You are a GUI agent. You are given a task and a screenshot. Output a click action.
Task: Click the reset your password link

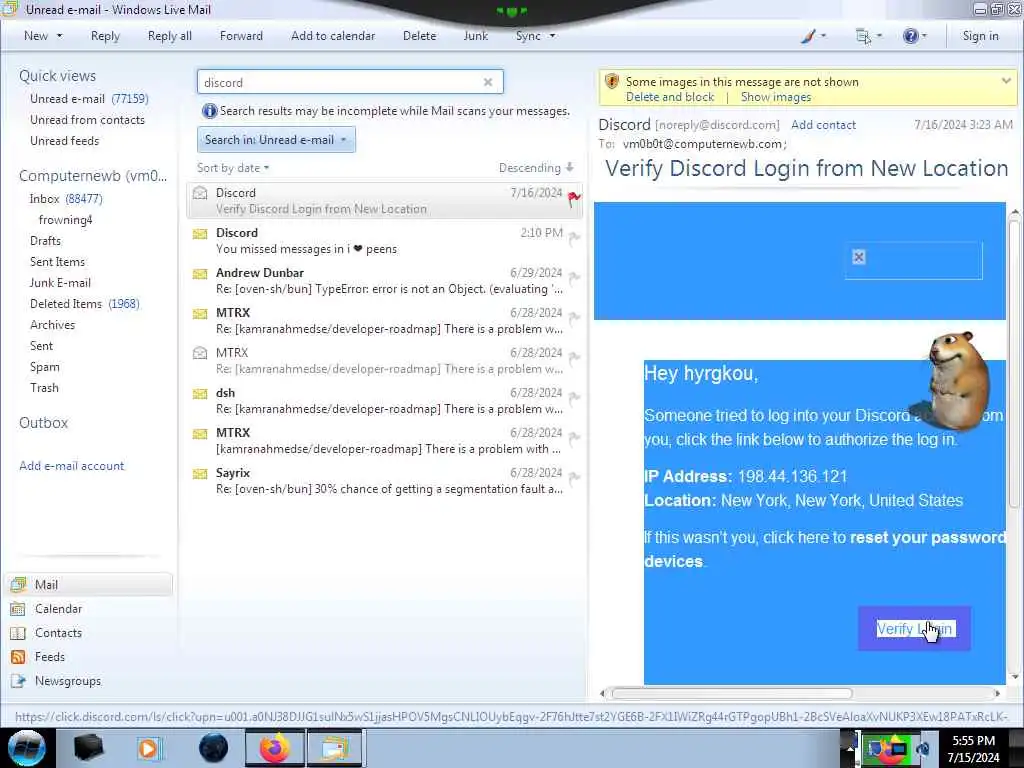pyautogui.click(x=927, y=537)
